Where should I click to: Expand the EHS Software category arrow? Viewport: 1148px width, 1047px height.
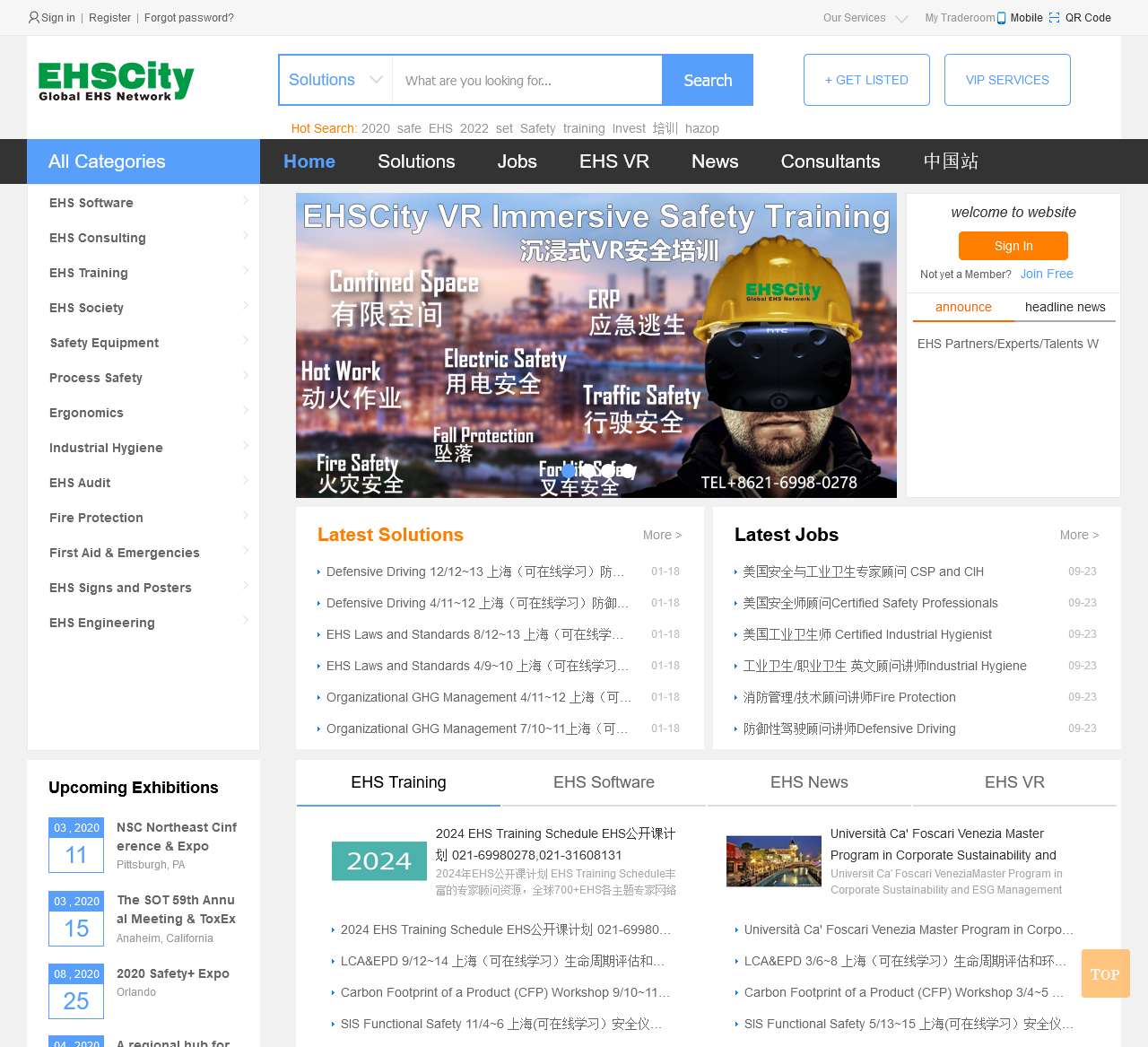(x=246, y=201)
